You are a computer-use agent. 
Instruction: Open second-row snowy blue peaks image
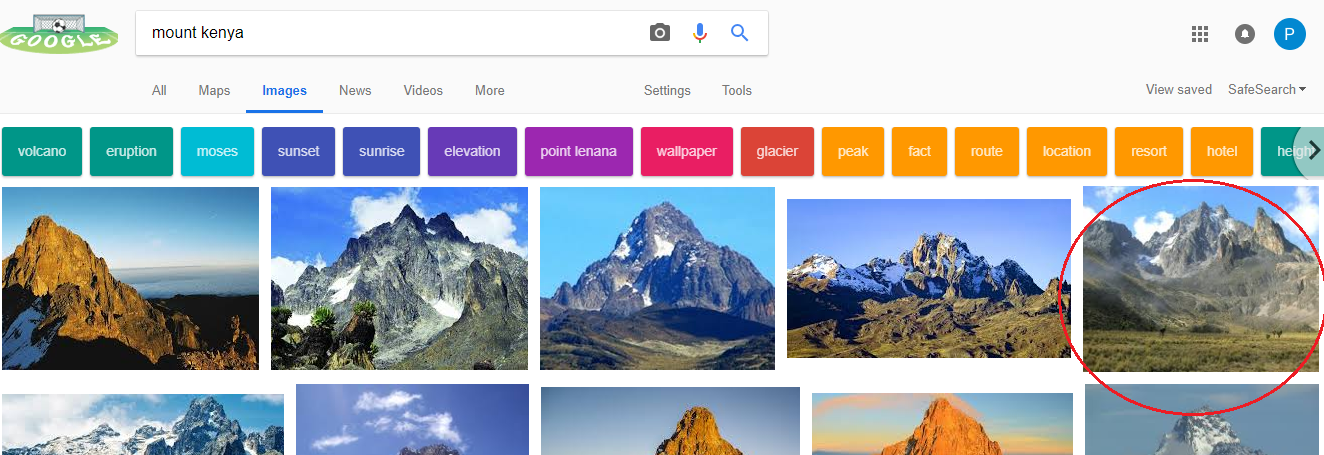(143, 424)
